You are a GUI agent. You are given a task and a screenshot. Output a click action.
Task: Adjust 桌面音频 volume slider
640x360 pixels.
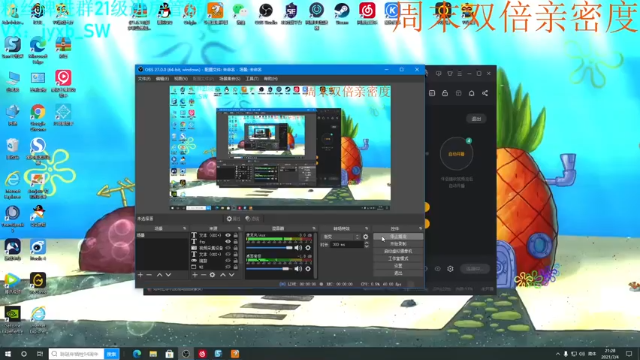(x=269, y=269)
